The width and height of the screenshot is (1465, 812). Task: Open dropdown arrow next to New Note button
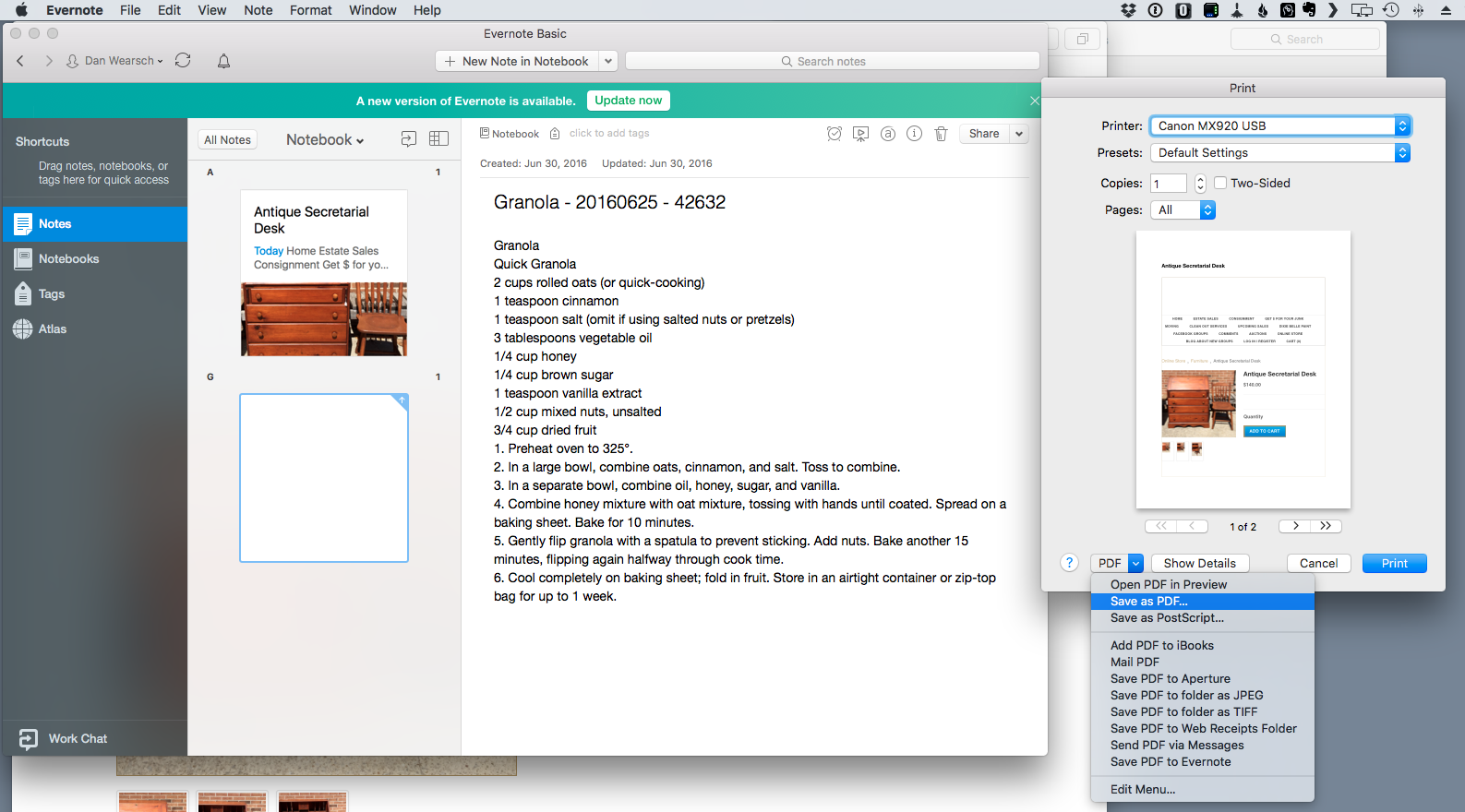(x=608, y=61)
